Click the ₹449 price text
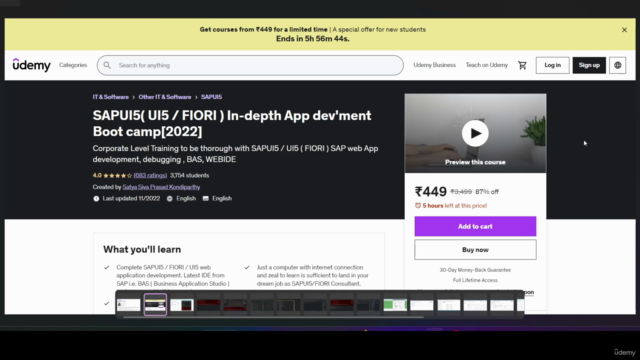 click(431, 191)
